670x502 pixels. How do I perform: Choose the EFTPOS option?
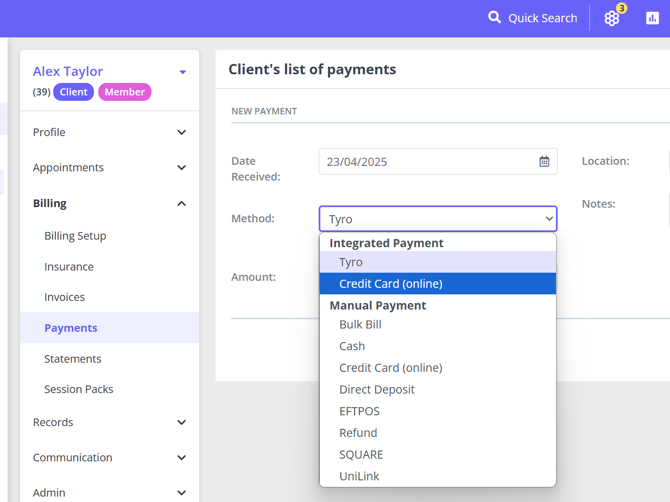point(359,411)
